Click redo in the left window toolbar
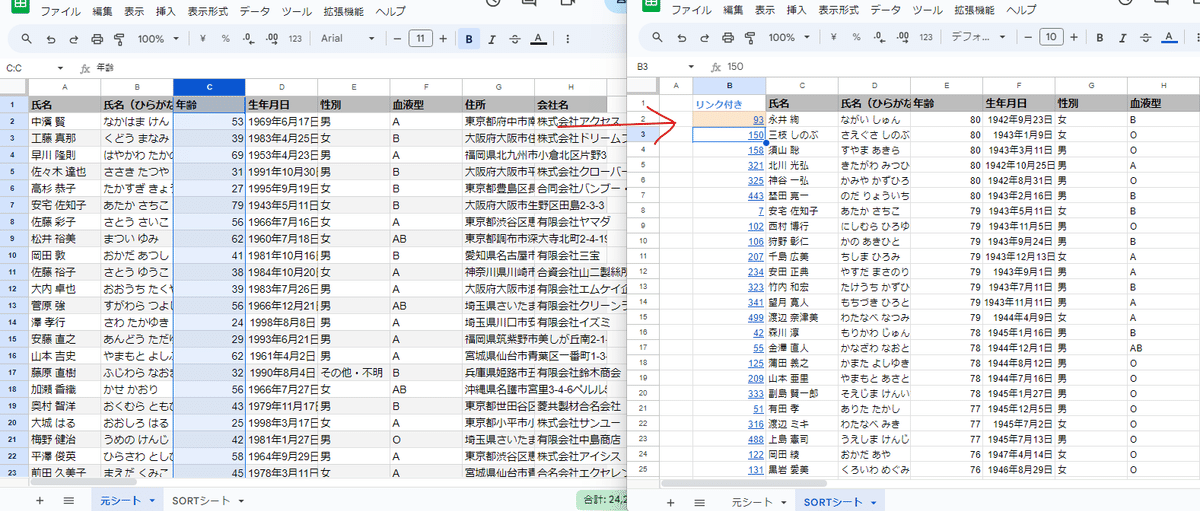The width and height of the screenshot is (1200, 511). (73, 39)
